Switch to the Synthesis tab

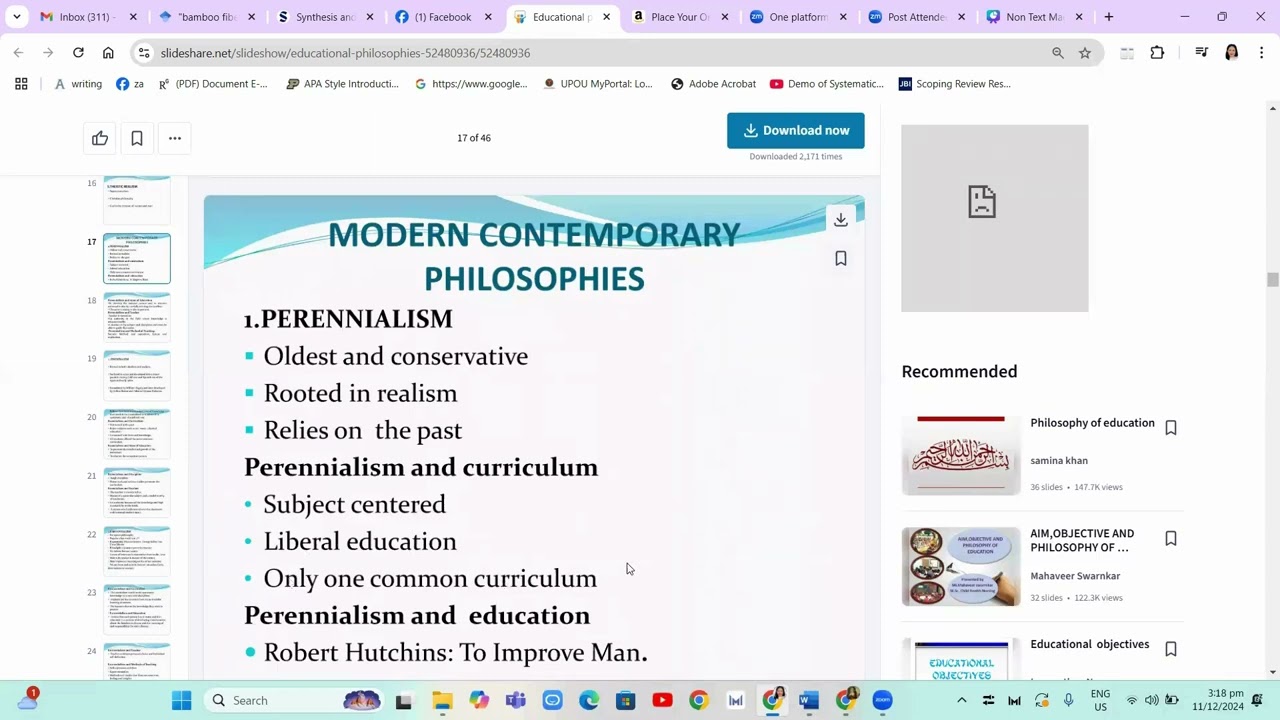pyautogui.click(x=327, y=17)
